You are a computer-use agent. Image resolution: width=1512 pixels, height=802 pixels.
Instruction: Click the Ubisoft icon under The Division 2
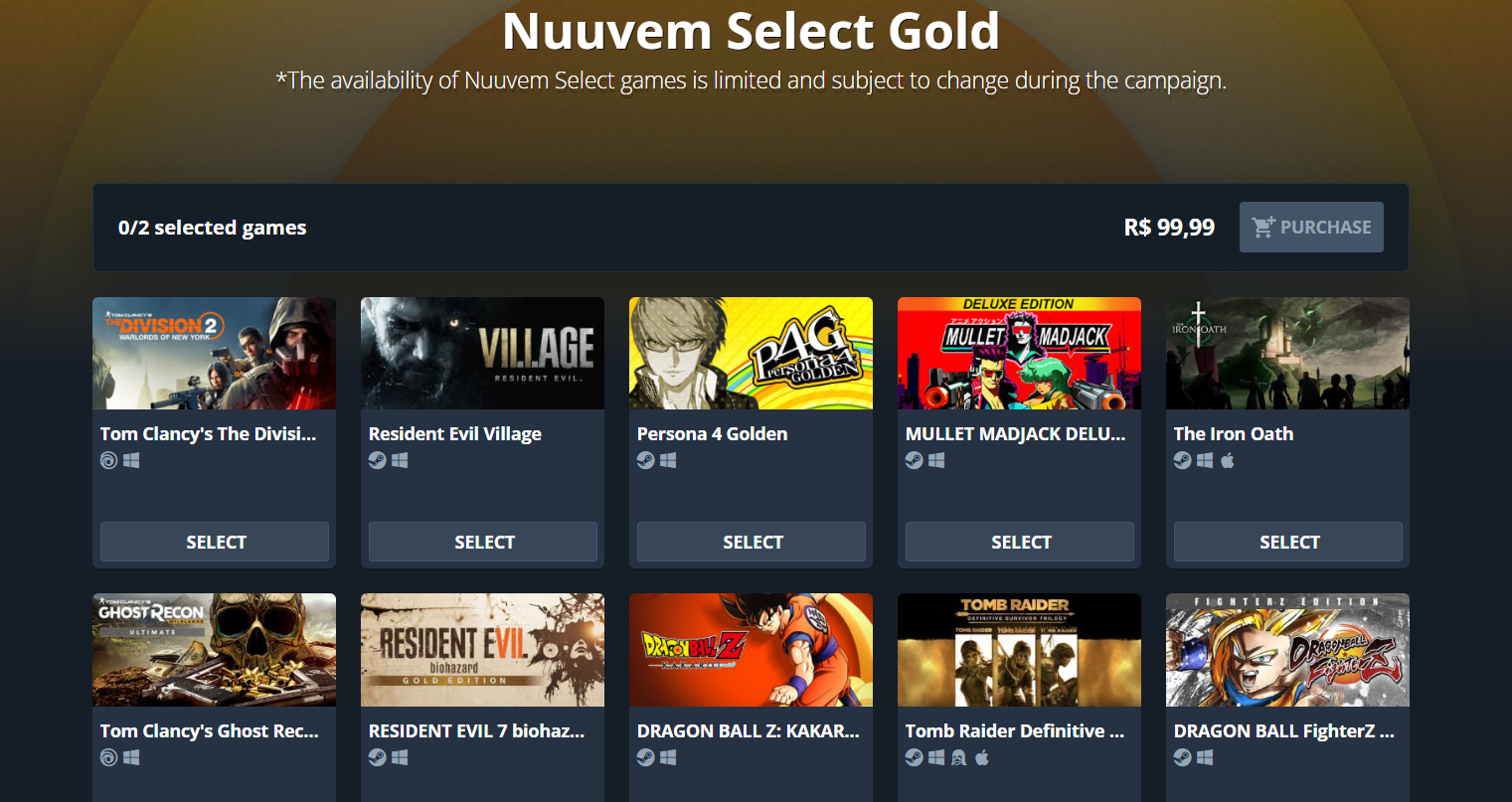click(109, 460)
